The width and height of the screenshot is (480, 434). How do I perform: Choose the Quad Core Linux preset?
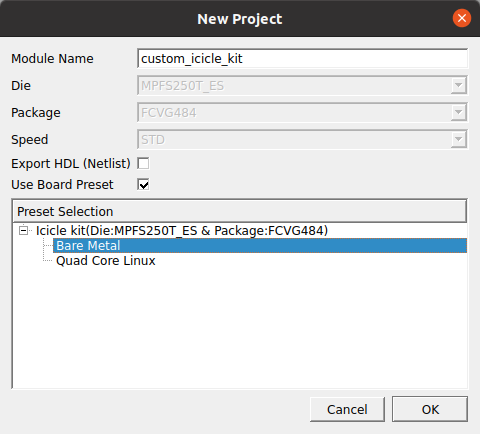tap(106, 261)
